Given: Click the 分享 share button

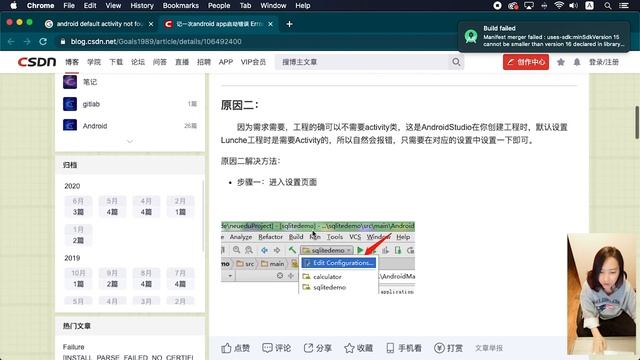Looking at the screenshot, I should pos(318,348).
